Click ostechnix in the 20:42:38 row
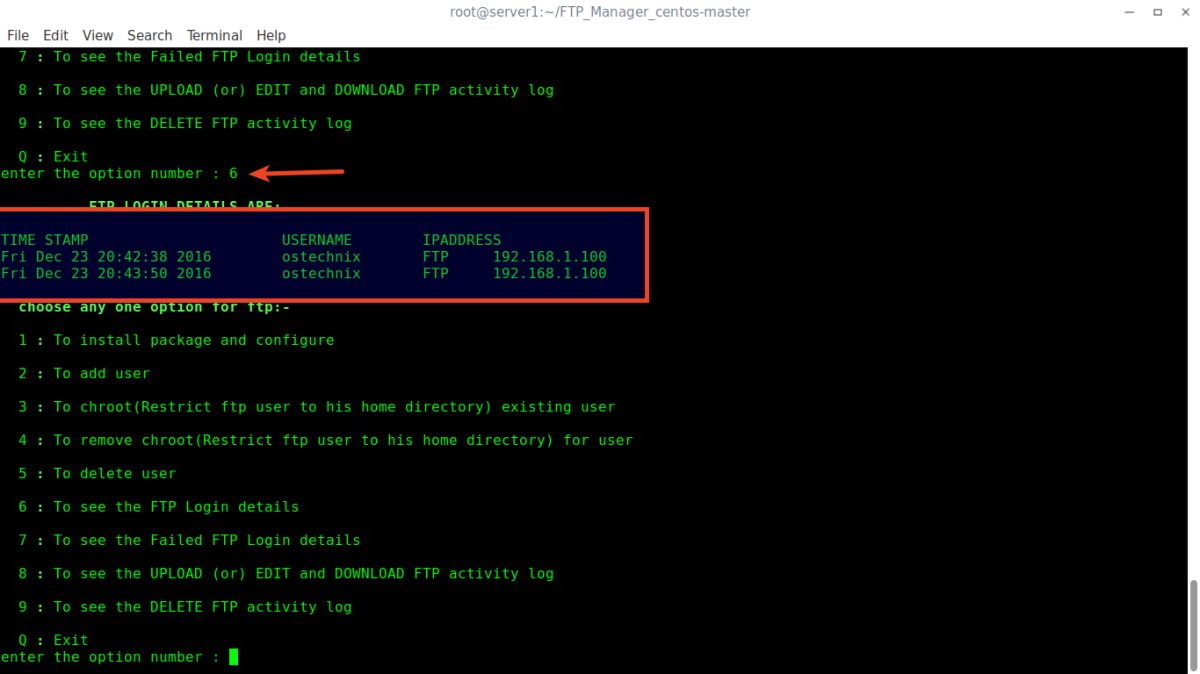This screenshot has width=1200, height=674. pos(321,256)
